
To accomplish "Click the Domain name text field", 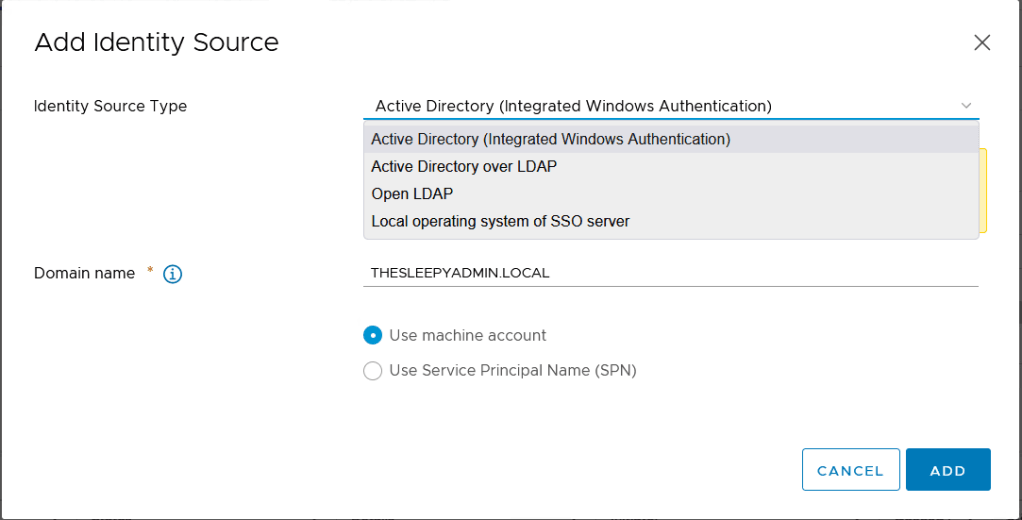I will [x=670, y=273].
